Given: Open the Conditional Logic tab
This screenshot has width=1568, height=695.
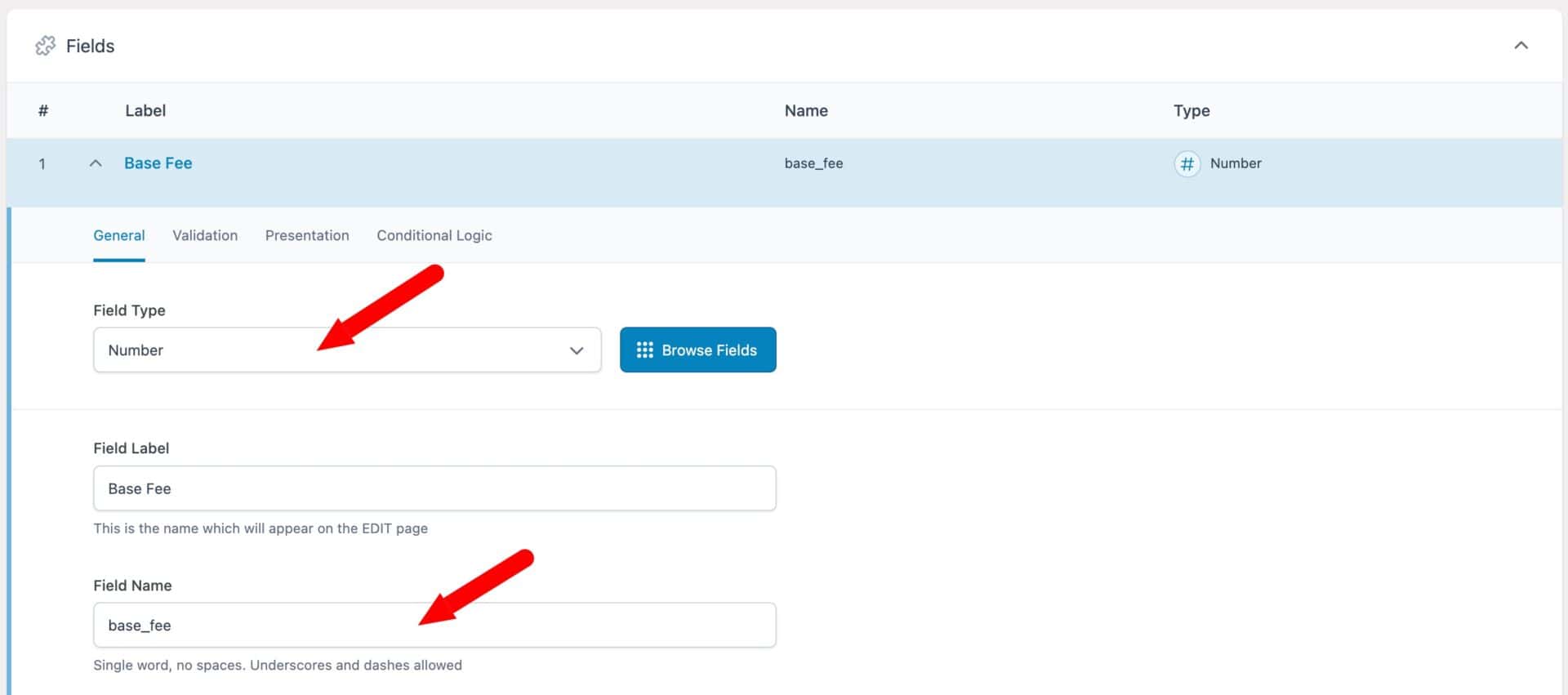Looking at the screenshot, I should 434,235.
